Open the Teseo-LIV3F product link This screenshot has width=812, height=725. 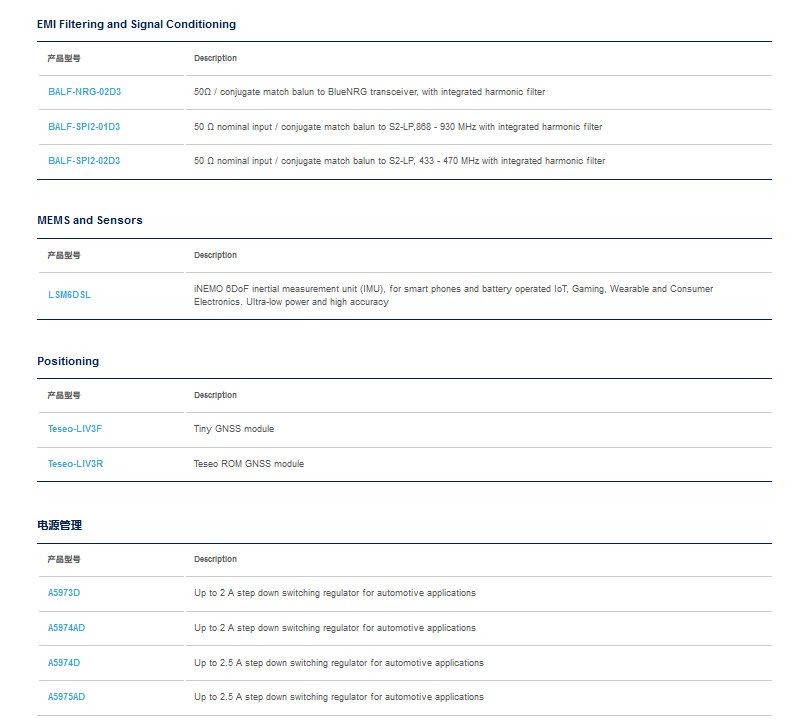tap(75, 429)
